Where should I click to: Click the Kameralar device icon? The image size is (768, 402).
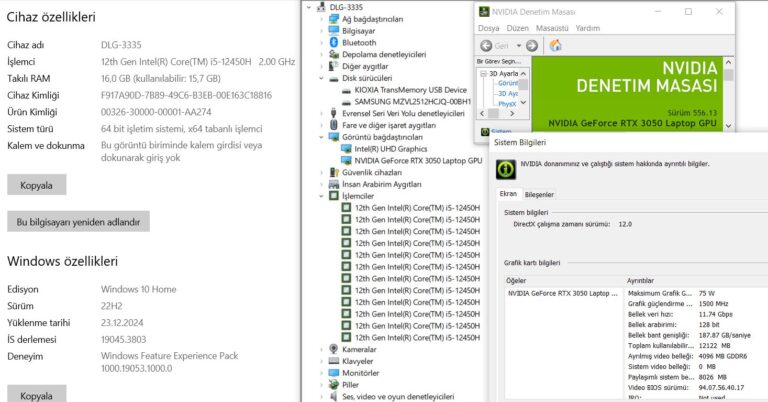pyautogui.click(x=334, y=349)
